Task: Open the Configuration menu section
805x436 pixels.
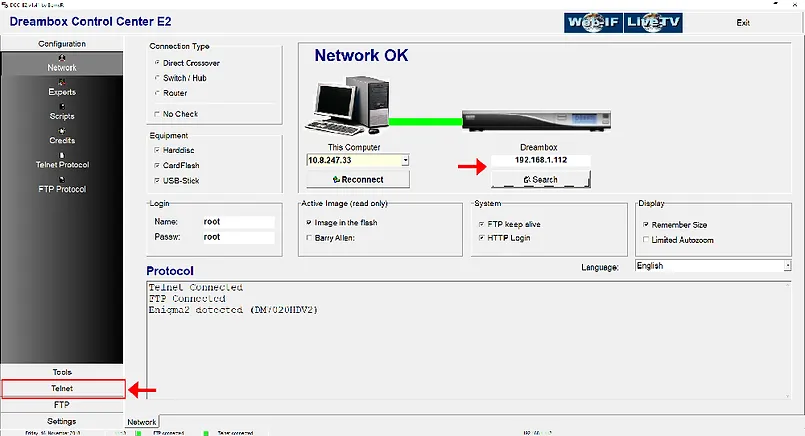Action: [62, 44]
